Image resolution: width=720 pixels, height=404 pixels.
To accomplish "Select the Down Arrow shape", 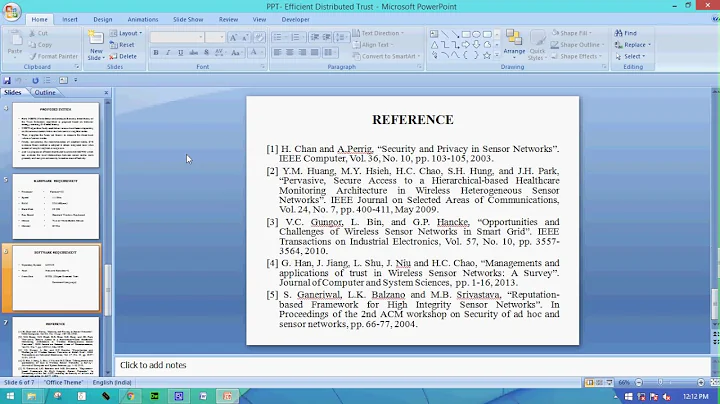I will point(476,45).
